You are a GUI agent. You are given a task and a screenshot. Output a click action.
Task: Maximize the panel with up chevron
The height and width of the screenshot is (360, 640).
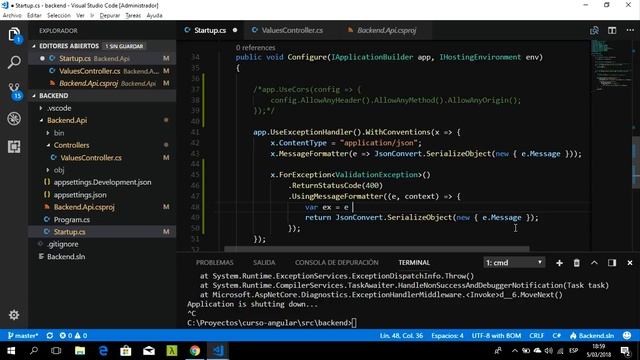[x=594, y=263]
